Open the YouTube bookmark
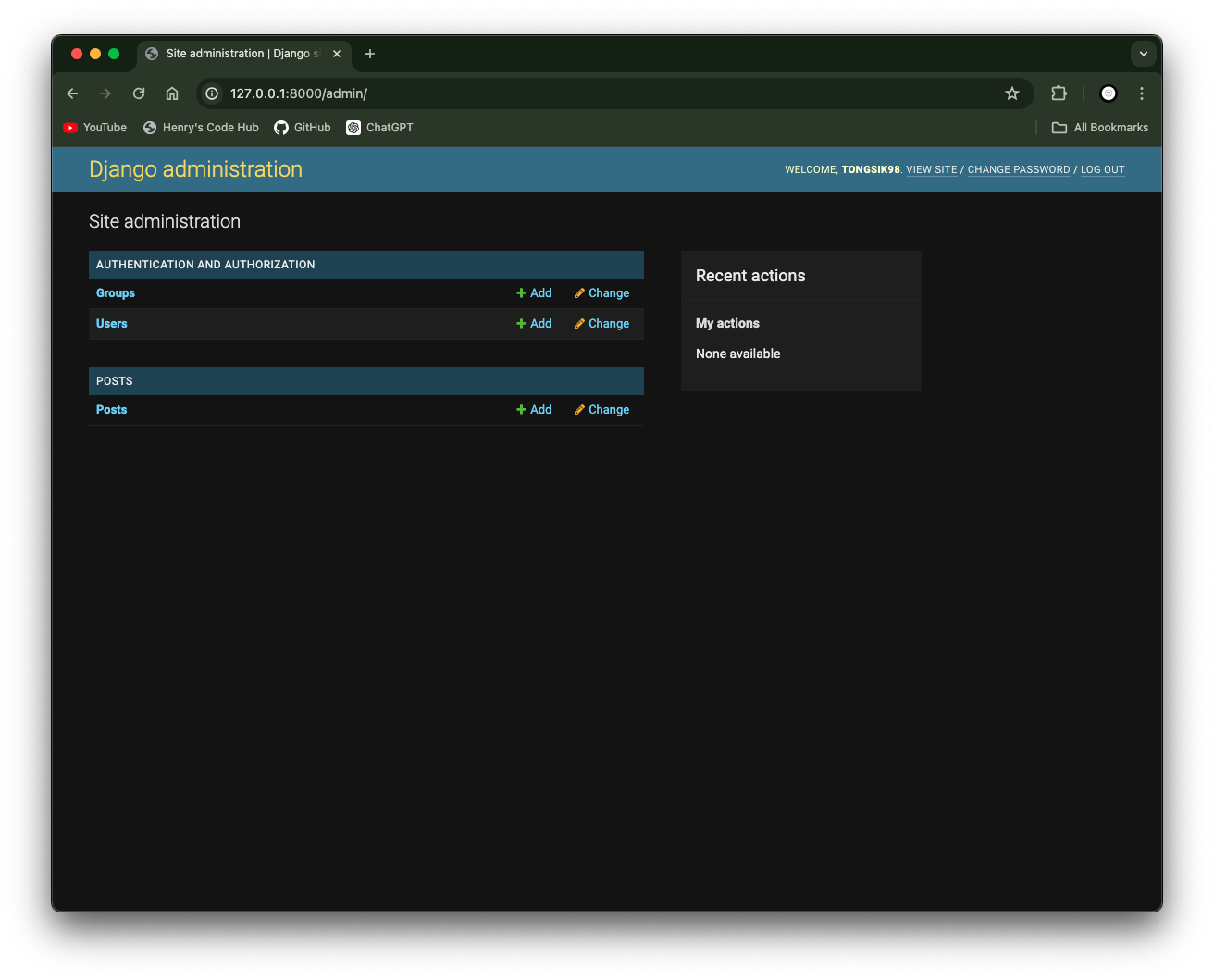 (95, 128)
